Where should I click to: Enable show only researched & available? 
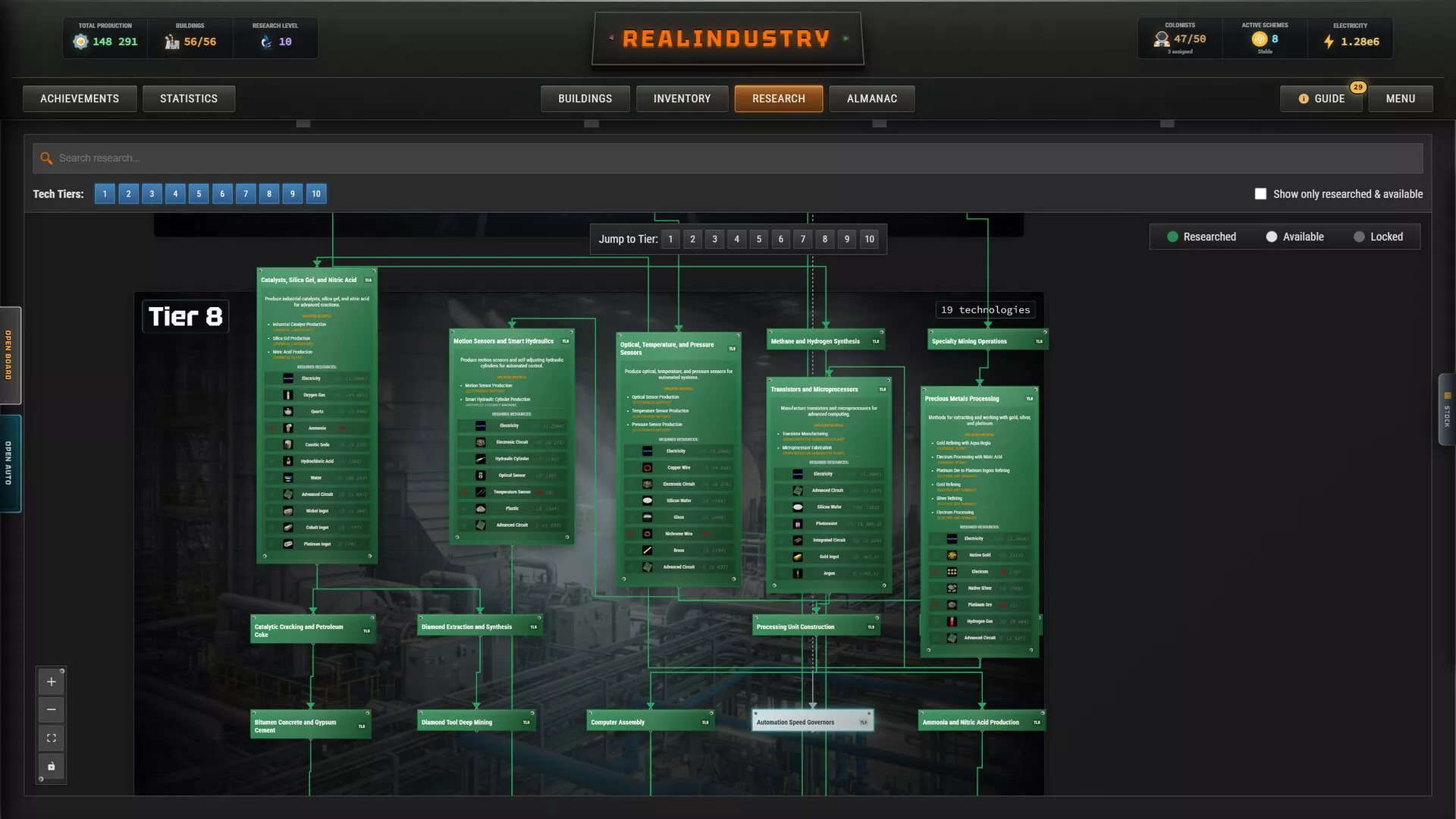pos(1260,194)
